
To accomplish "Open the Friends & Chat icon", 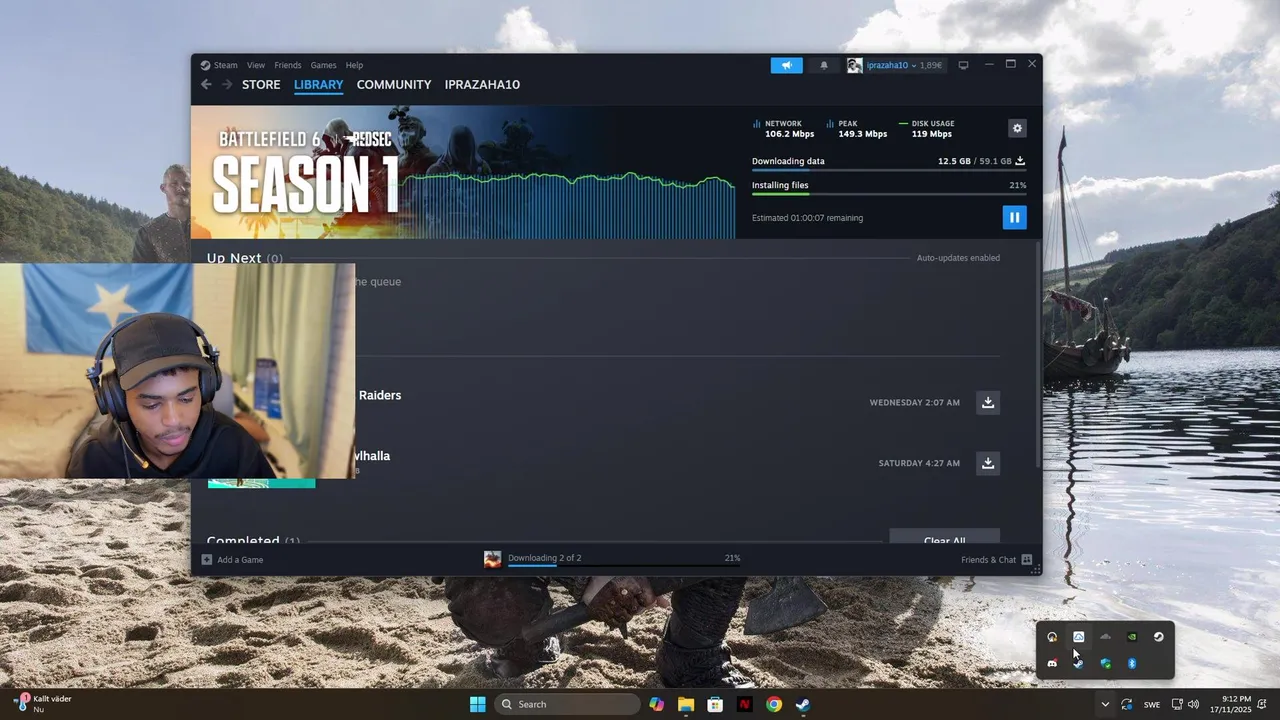I will (1026, 560).
